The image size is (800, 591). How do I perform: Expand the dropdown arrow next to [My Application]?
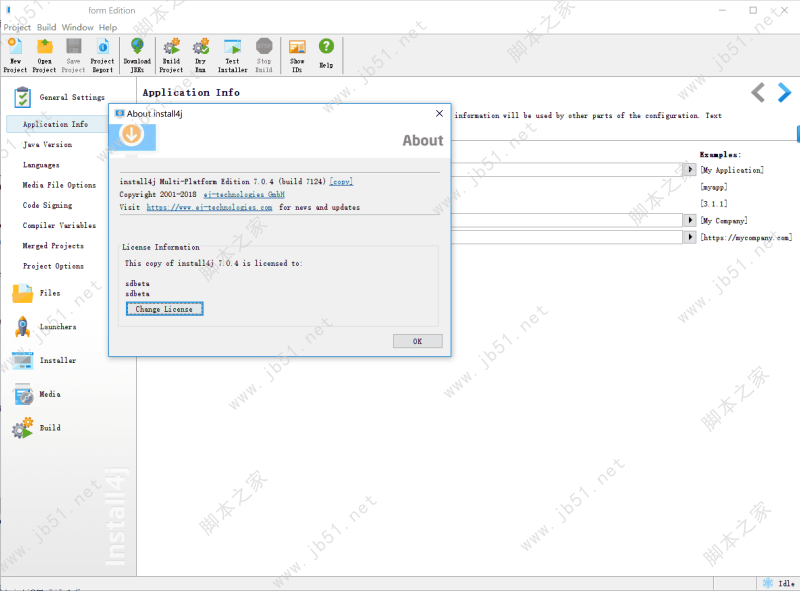[x=690, y=170]
